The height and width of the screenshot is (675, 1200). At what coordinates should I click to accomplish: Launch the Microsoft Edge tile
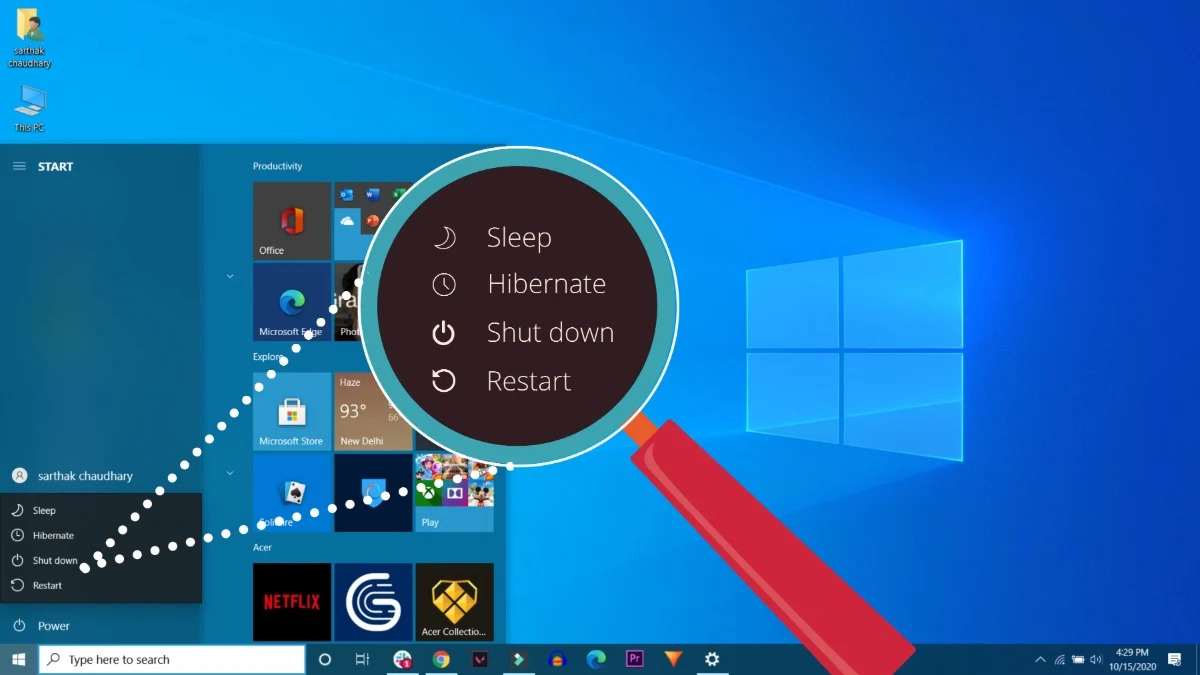click(291, 301)
